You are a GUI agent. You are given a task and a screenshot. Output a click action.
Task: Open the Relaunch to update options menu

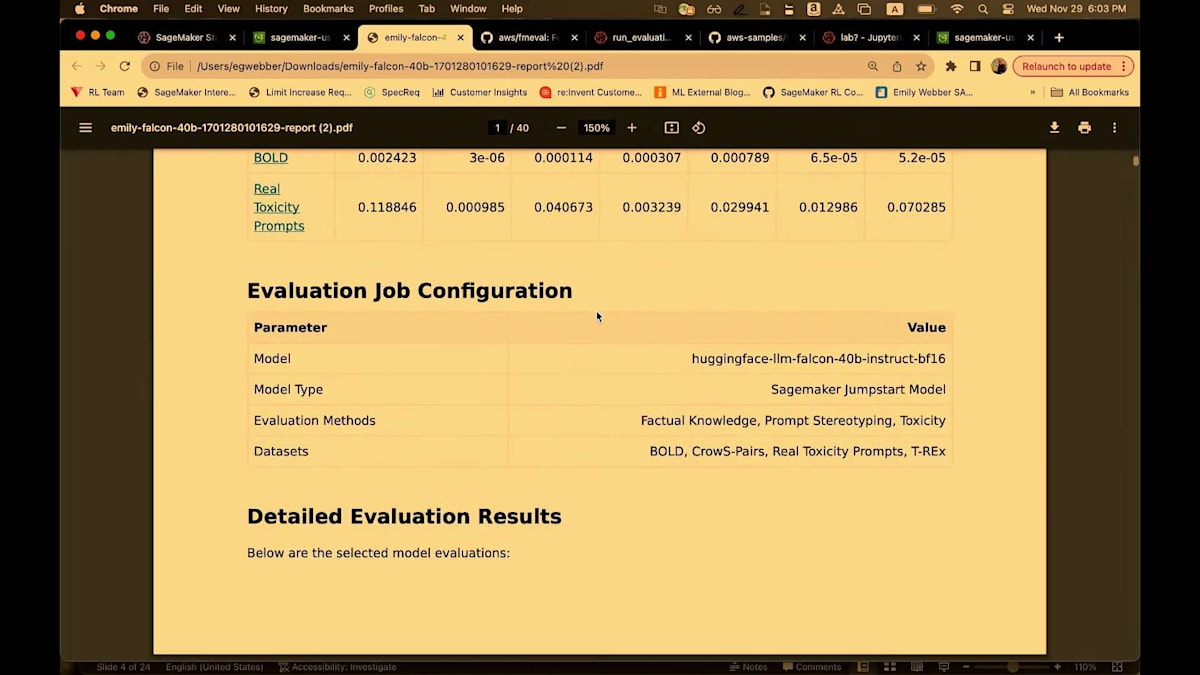(1124, 66)
